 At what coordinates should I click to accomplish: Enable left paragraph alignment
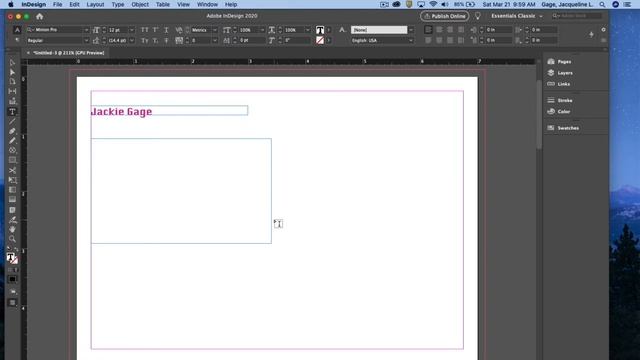point(428,30)
